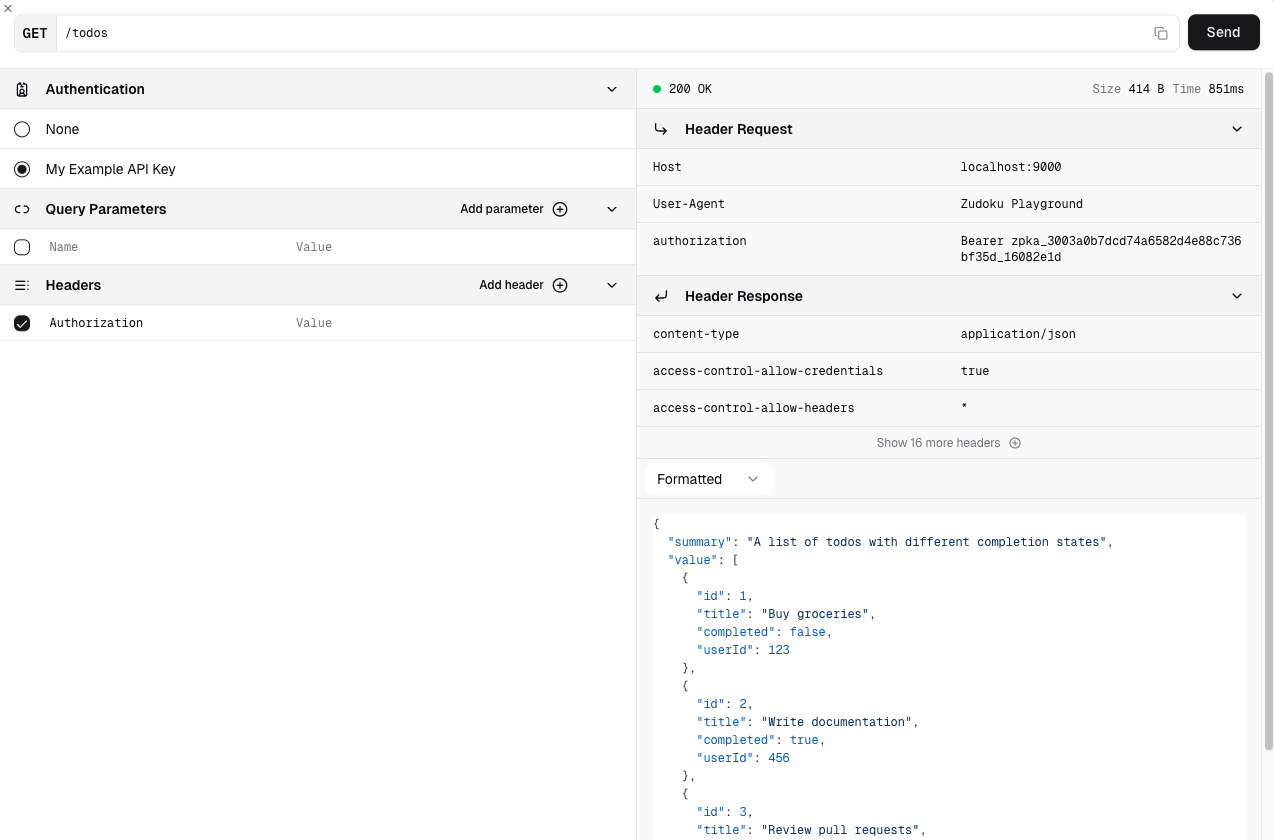Click the application/json value
The height and width of the screenshot is (840, 1274).
[x=1018, y=334]
